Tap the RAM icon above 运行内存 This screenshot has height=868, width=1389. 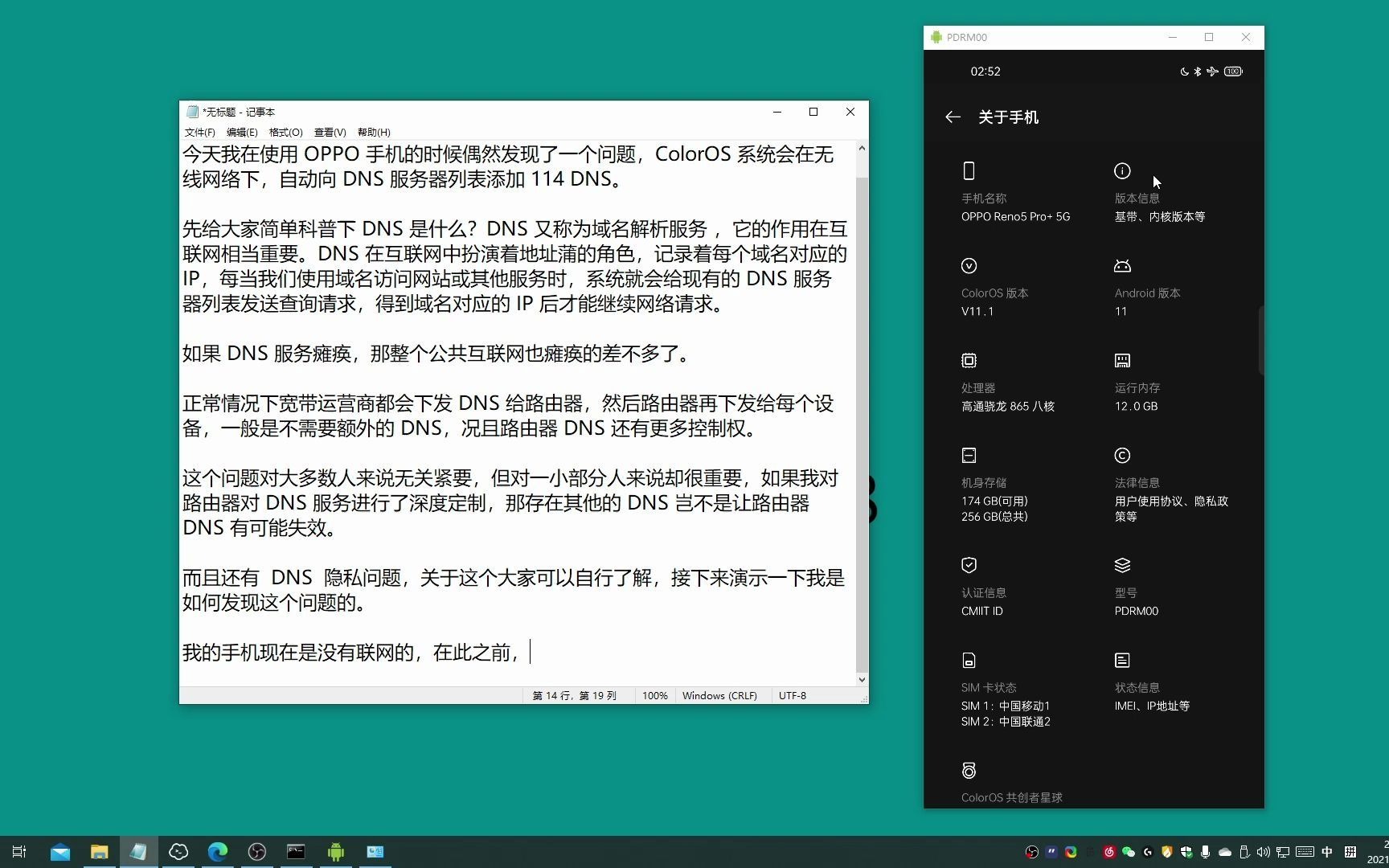1122,361
